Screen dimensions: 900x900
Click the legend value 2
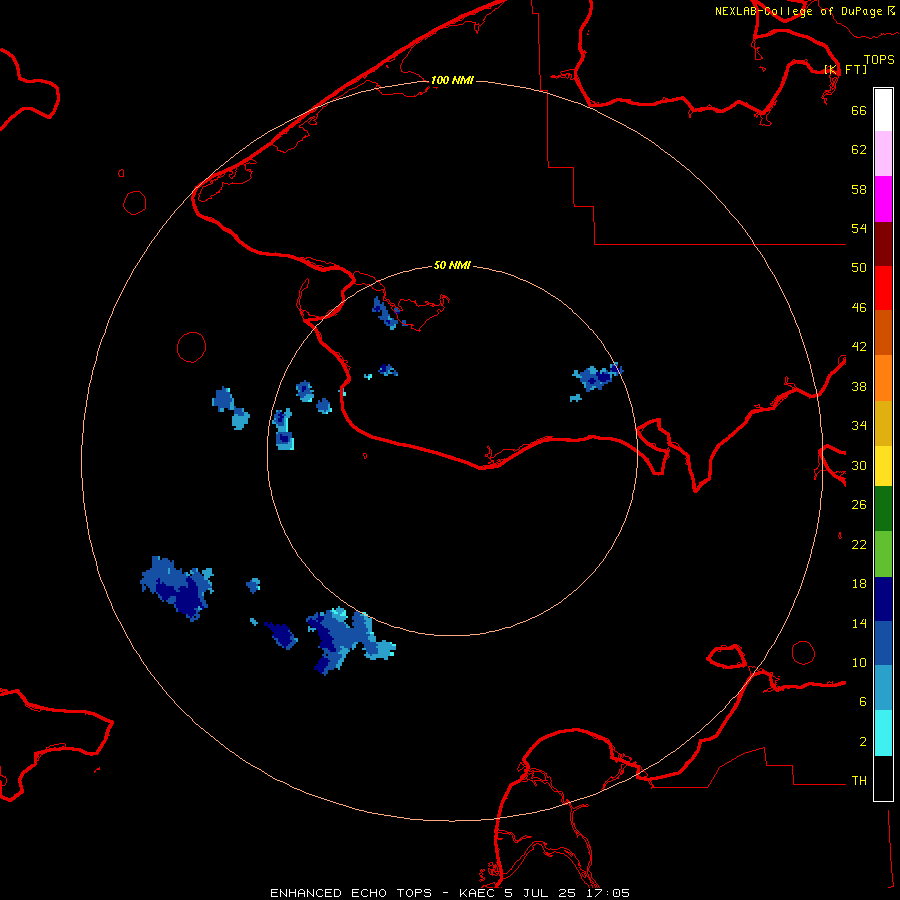[863, 742]
